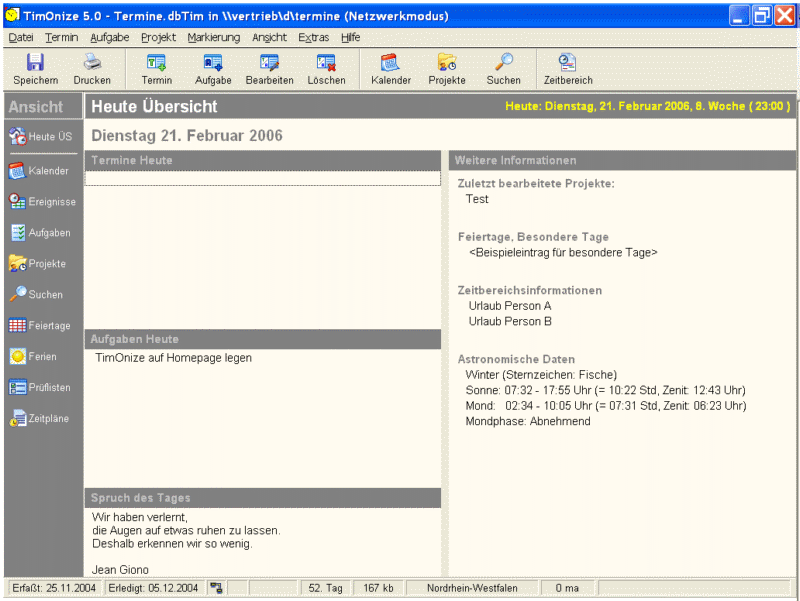The width and height of the screenshot is (800, 601).
Task: Select Heute ÜS in the sidebar
Action: tap(41, 137)
